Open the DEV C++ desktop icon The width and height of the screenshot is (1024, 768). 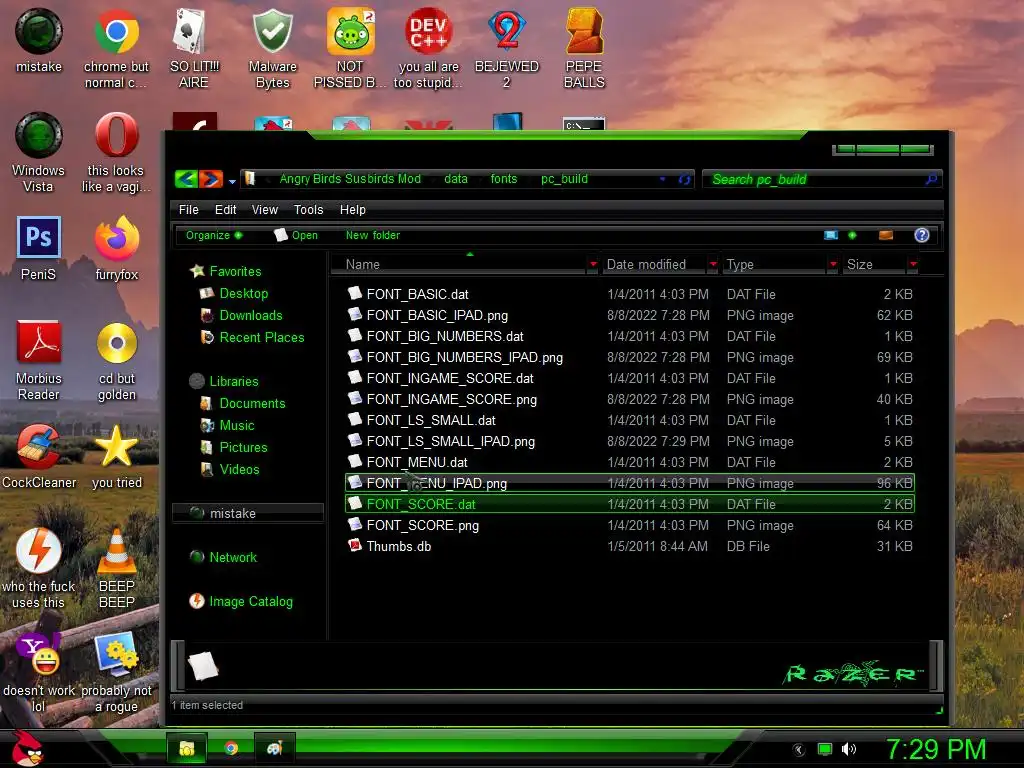coord(428,49)
